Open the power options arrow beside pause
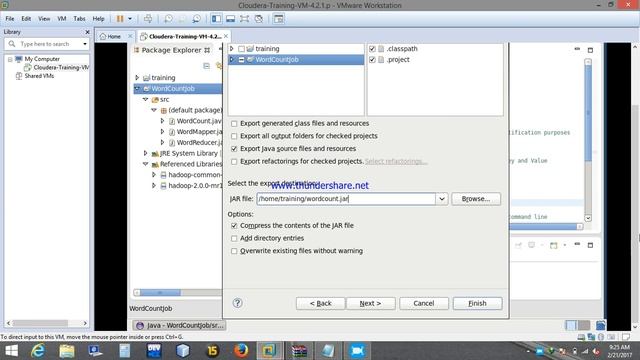 [130, 19]
